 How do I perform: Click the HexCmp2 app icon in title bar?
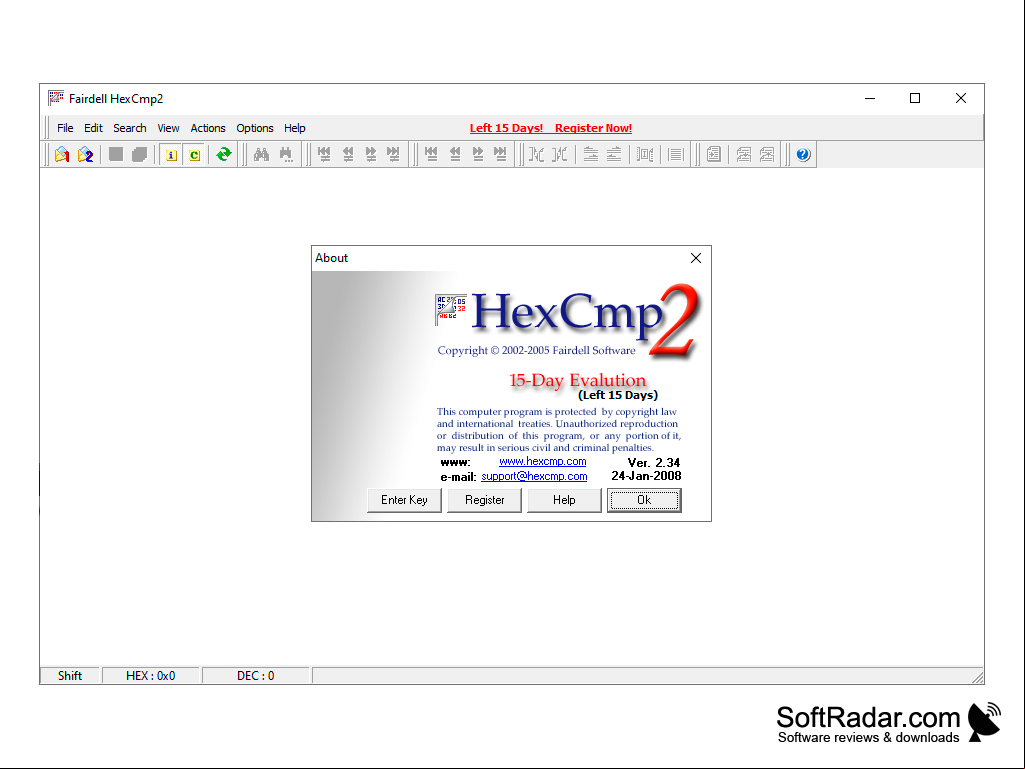pyautogui.click(x=56, y=98)
